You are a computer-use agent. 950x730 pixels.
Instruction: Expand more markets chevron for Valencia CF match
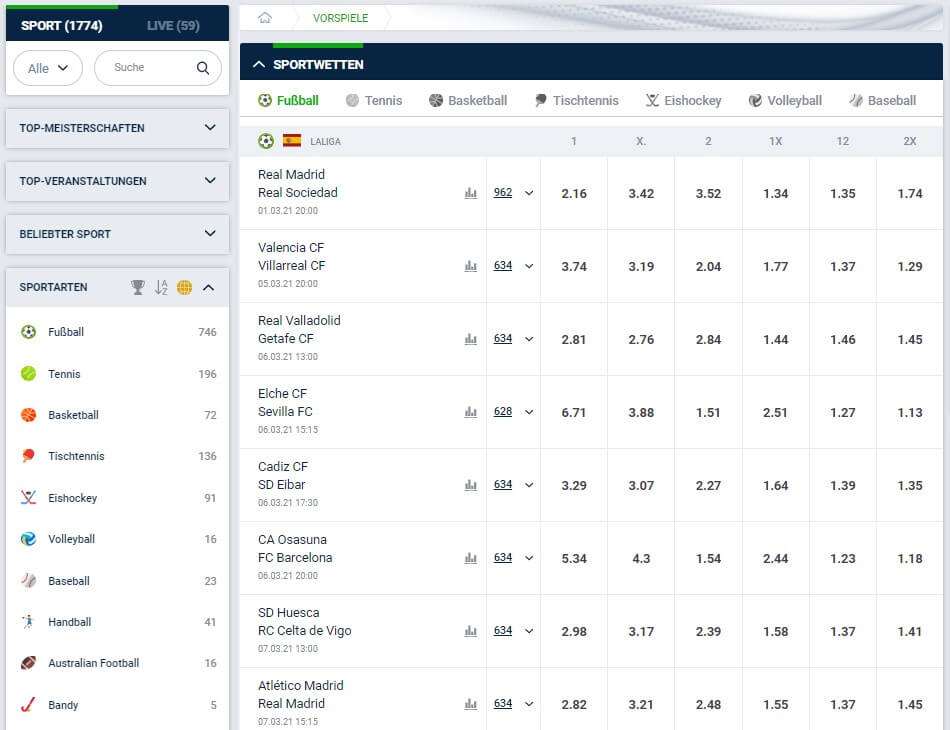point(529,266)
